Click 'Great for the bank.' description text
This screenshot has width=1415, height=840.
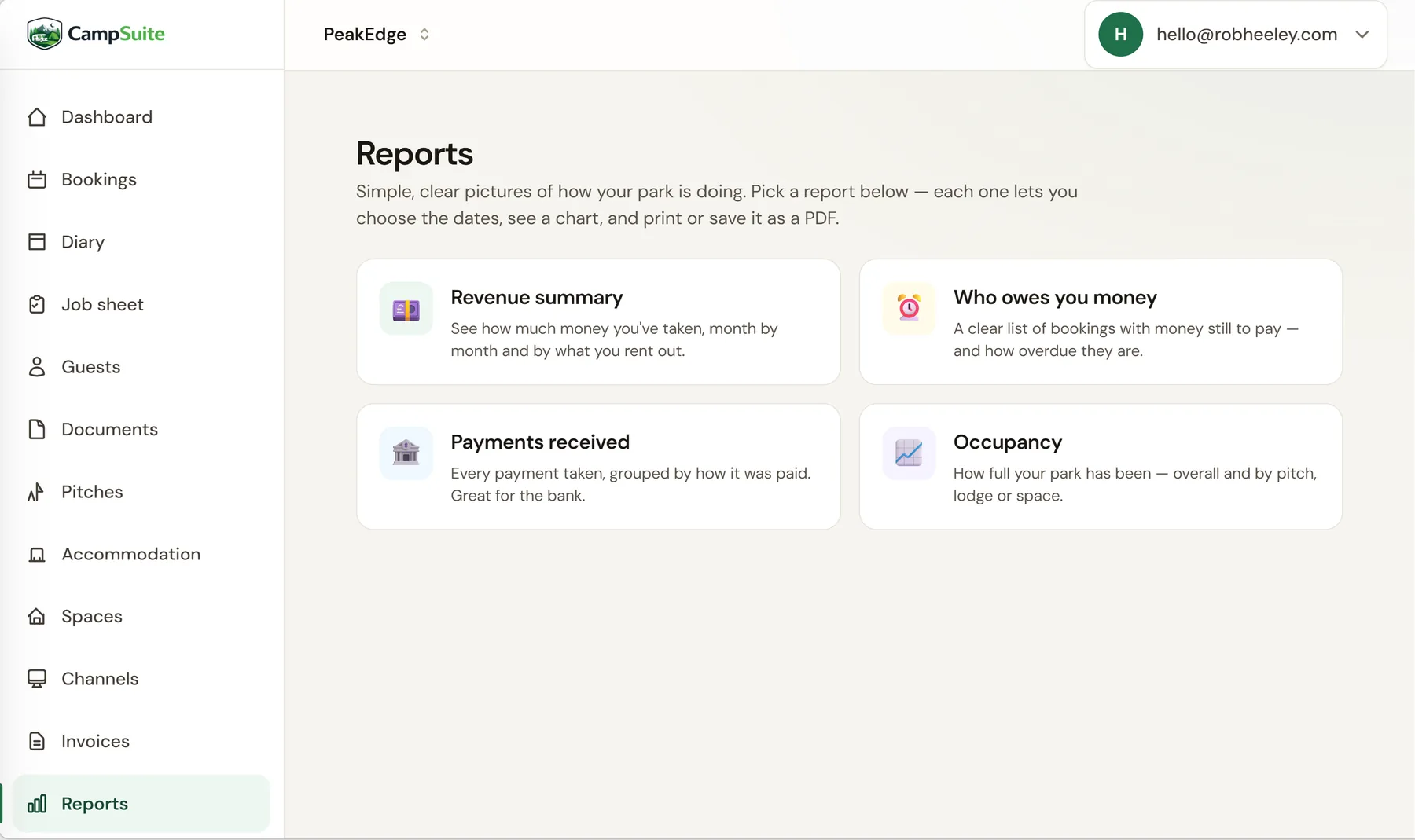tap(518, 496)
